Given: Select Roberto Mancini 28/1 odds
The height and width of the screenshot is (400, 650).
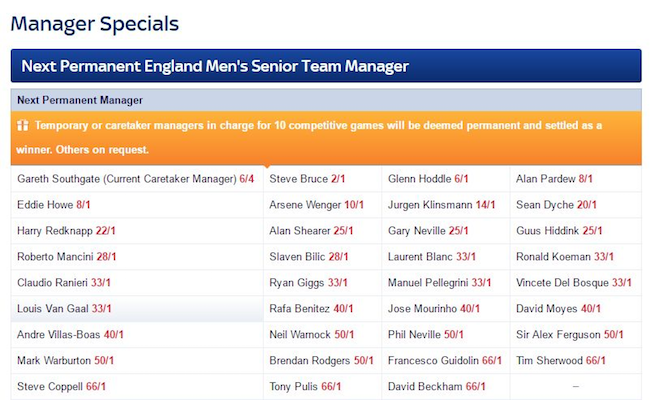Looking at the screenshot, I should (137, 257).
